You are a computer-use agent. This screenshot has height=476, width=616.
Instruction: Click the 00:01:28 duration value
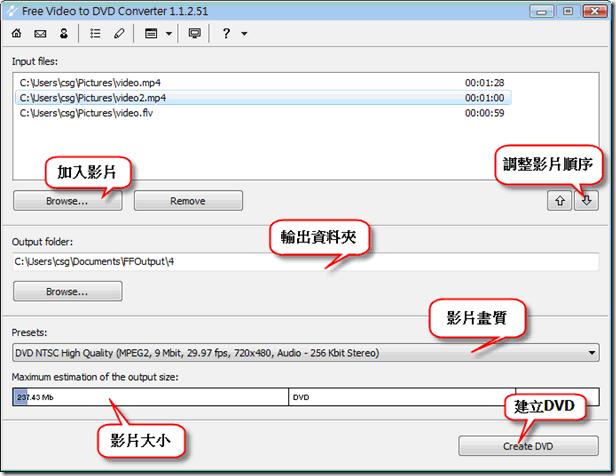[x=484, y=83]
